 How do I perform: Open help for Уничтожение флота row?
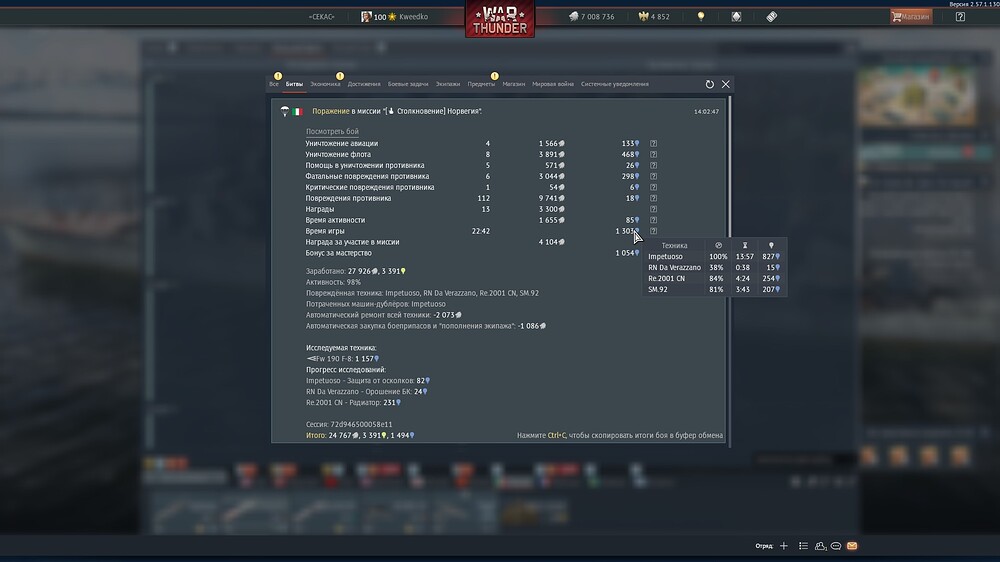[x=653, y=154]
